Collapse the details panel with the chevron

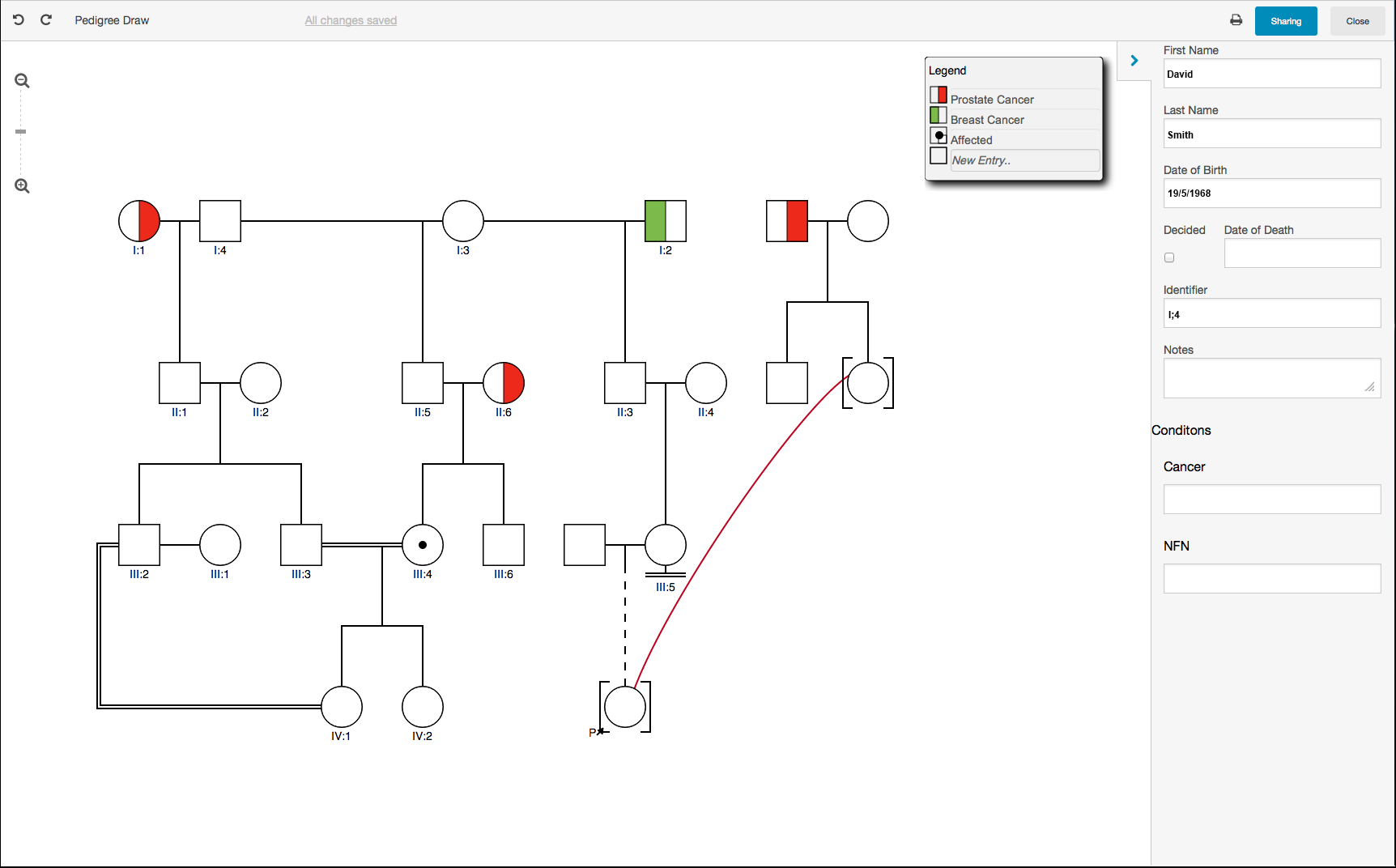(x=1134, y=60)
